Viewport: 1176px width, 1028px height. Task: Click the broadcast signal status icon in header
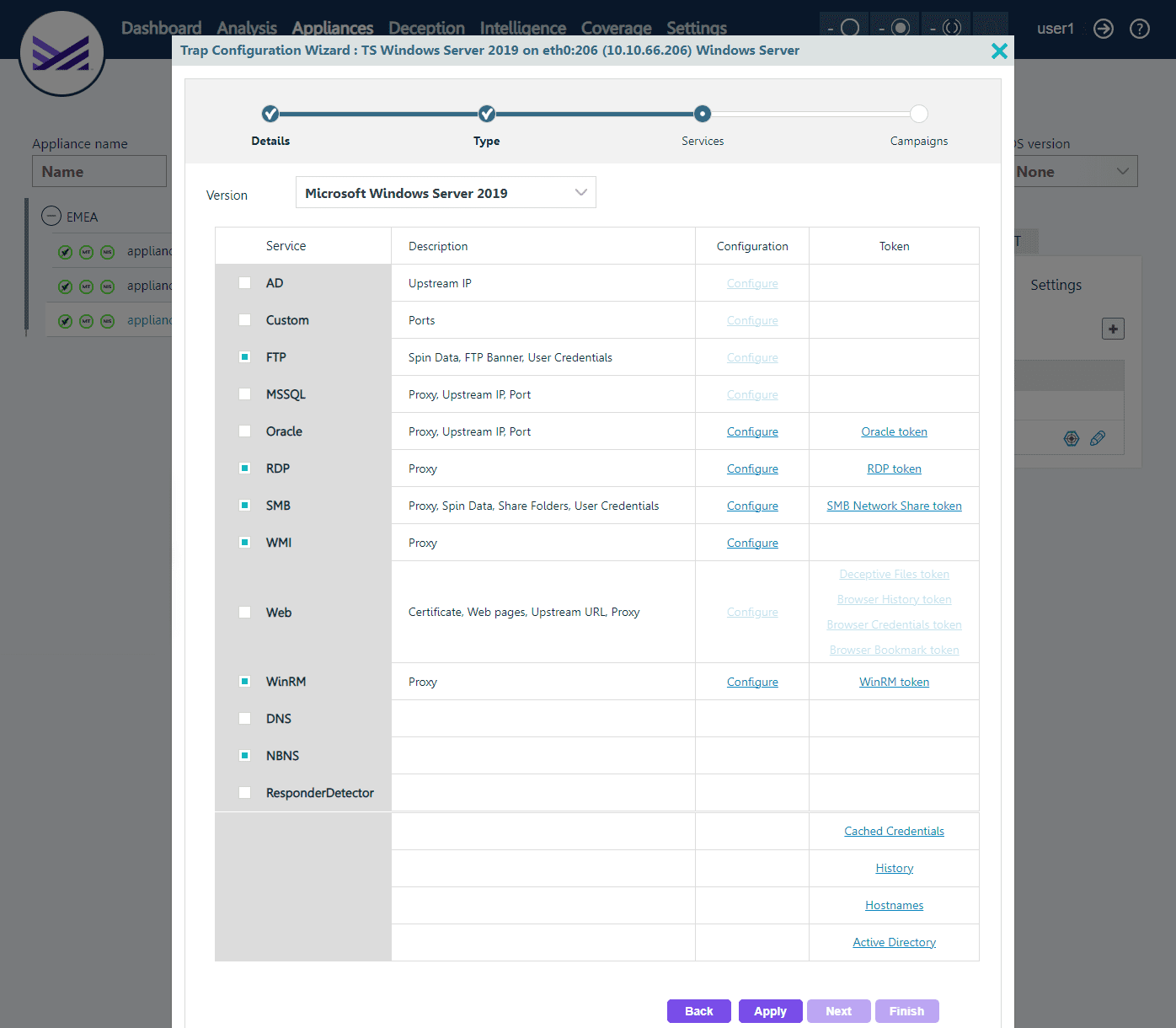[x=951, y=28]
